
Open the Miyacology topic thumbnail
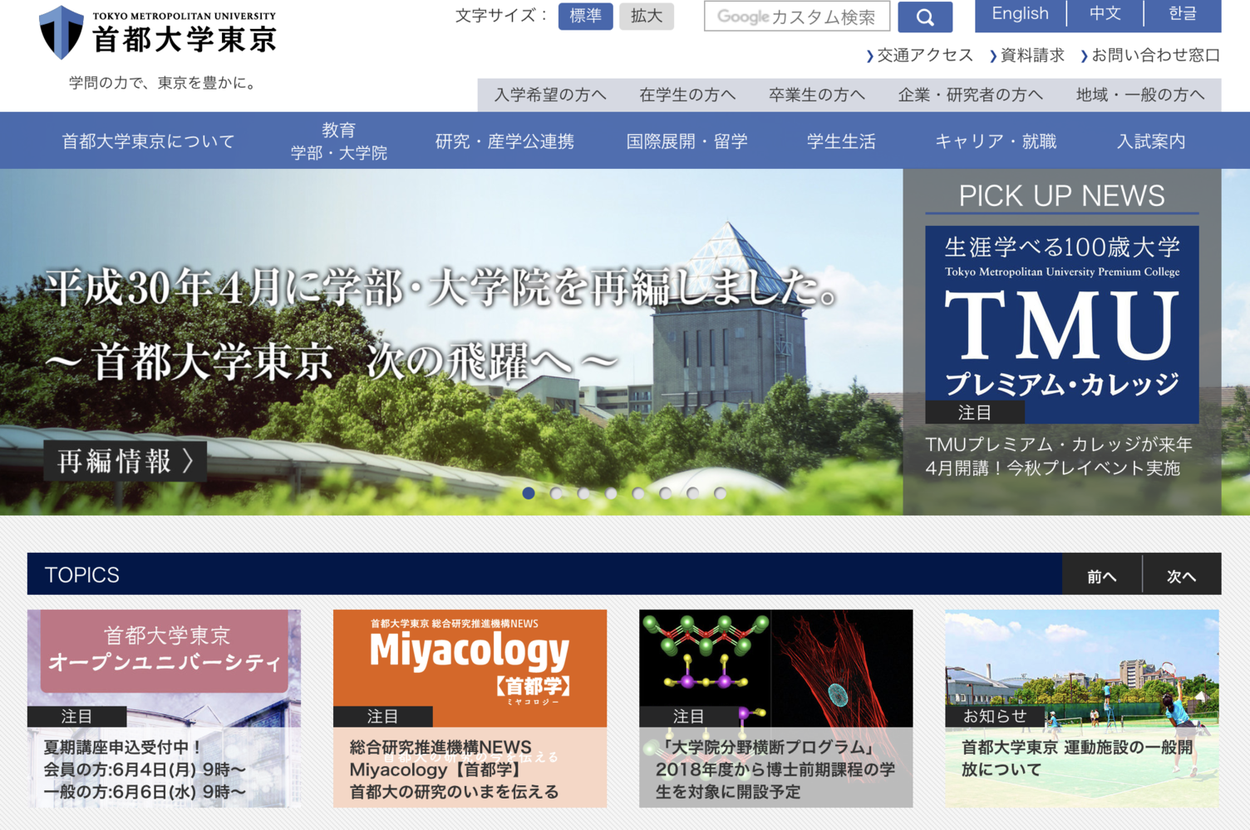point(469,668)
